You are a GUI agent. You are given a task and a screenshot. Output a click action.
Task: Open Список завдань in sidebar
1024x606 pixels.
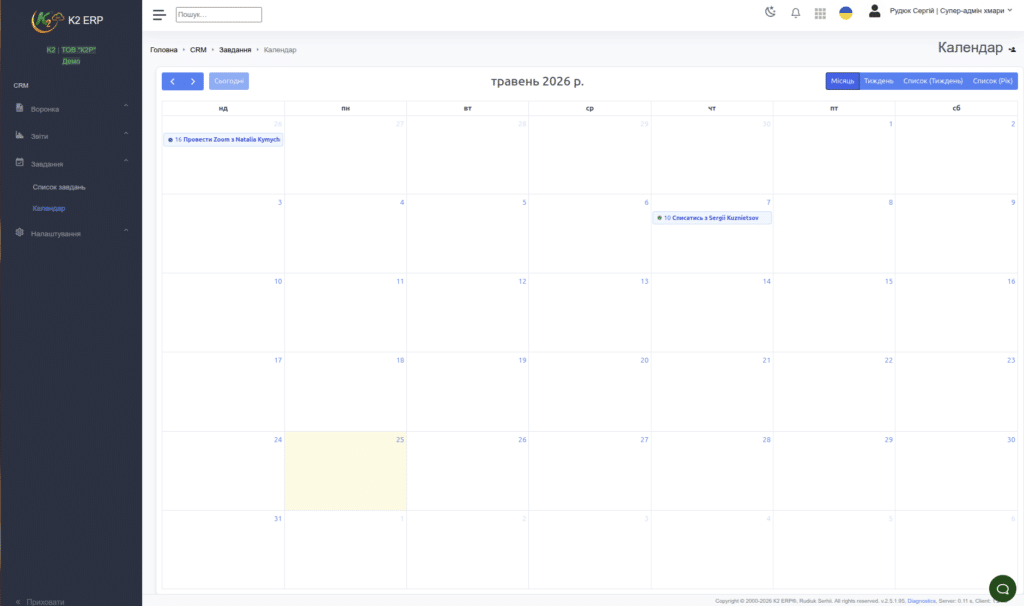(59, 187)
